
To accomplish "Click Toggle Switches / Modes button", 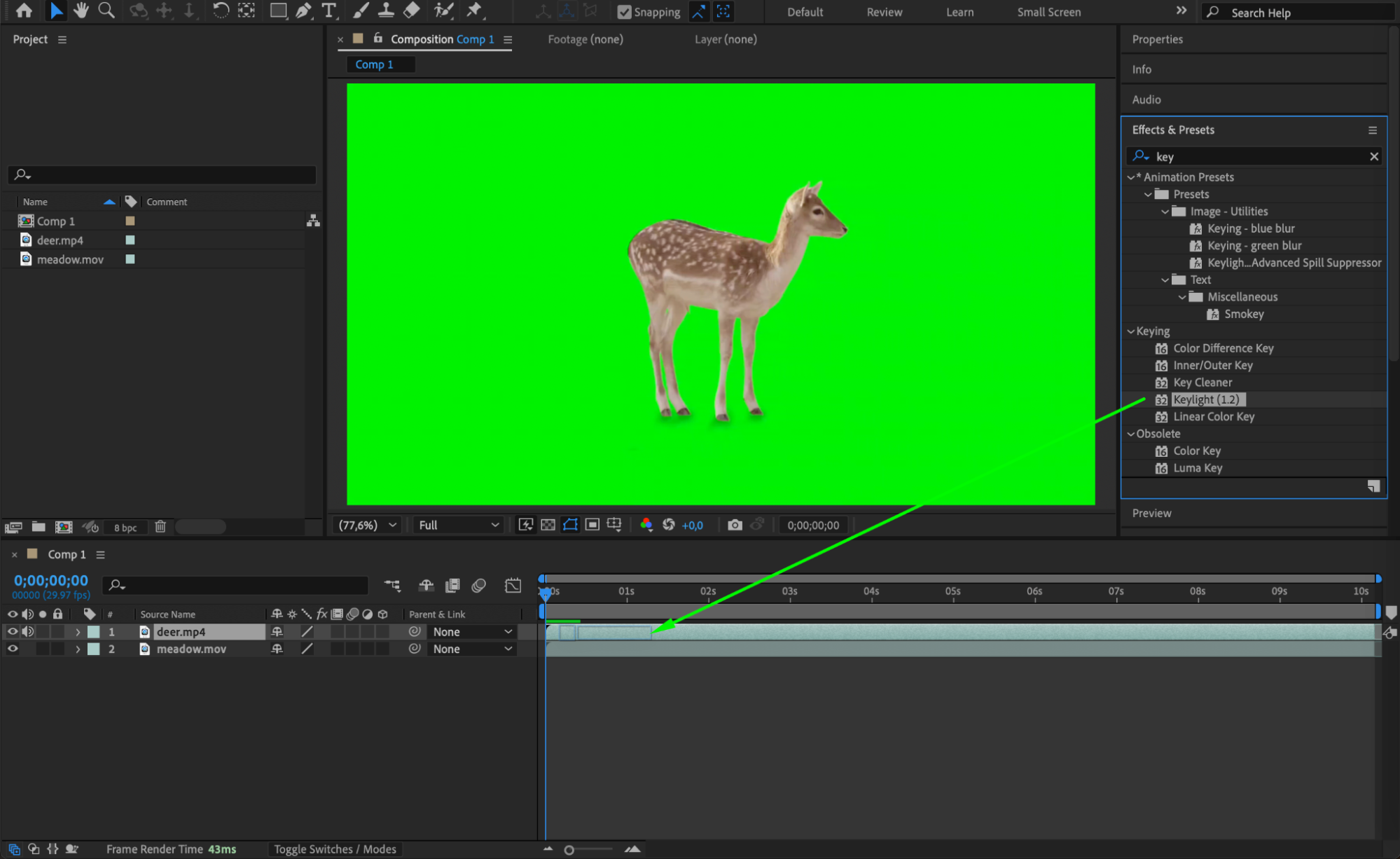I will [335, 849].
